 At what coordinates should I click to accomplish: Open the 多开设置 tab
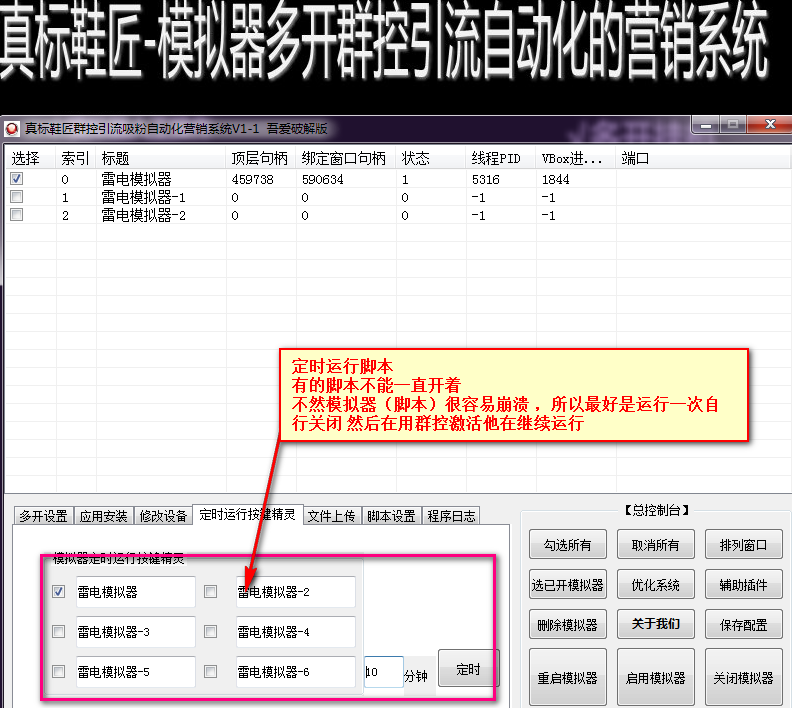[43, 516]
